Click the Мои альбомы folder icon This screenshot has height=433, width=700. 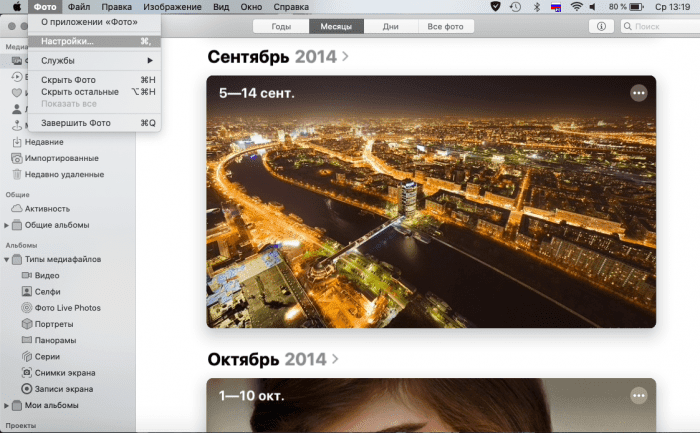point(17,405)
